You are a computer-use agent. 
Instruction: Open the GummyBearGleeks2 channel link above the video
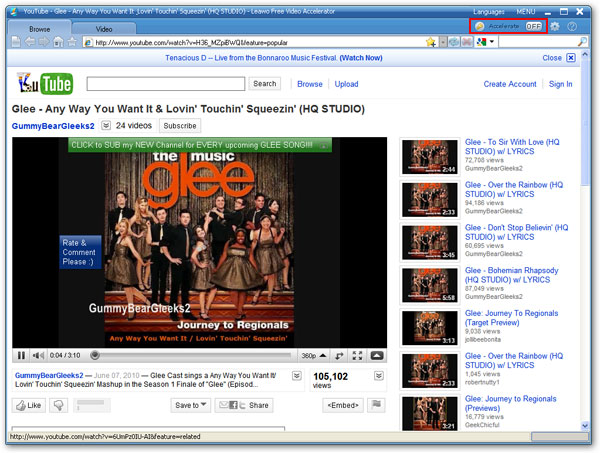click(53, 126)
